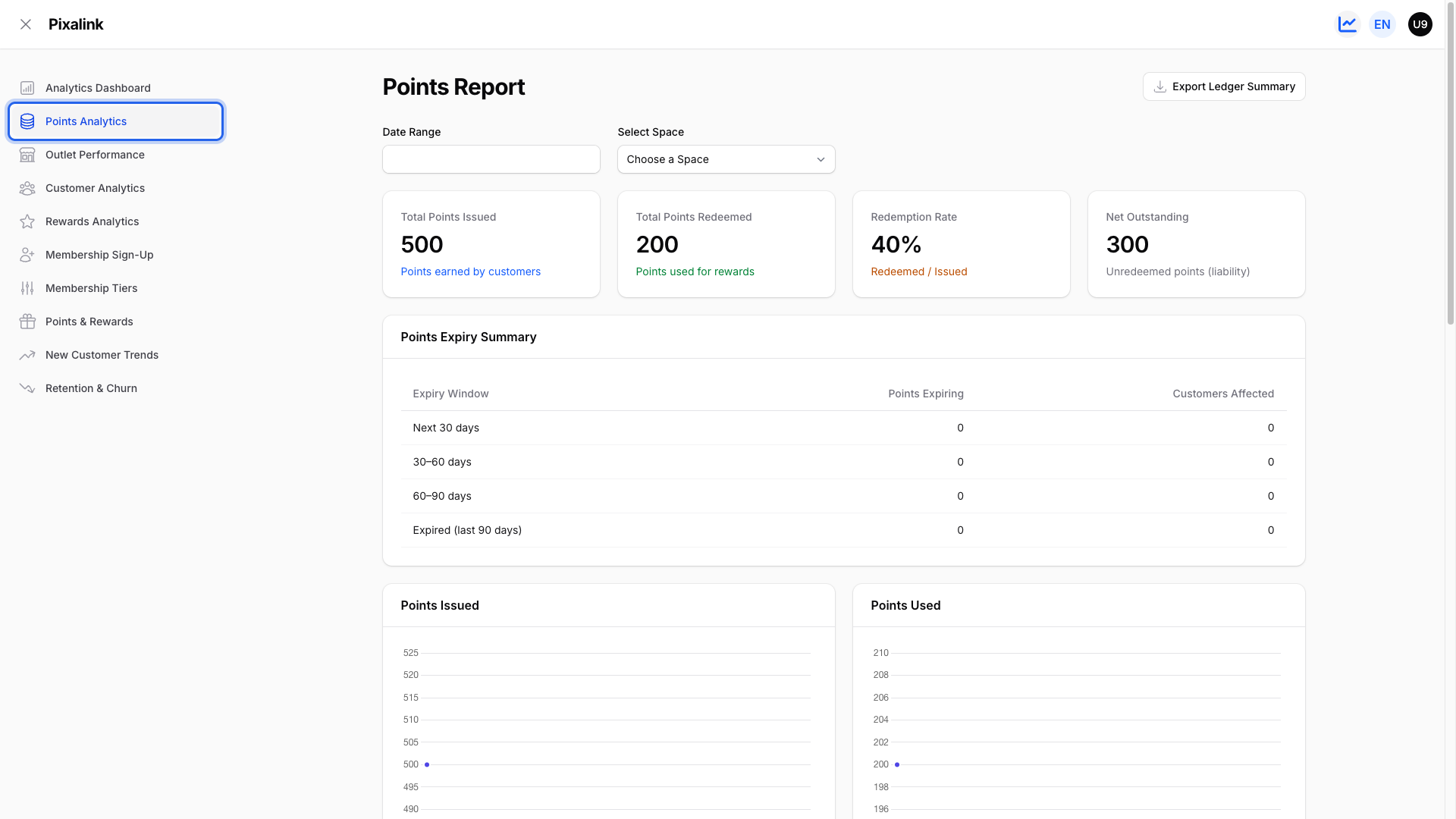Select the '30–60 days' row
The width and height of the screenshot is (1456, 819).
(843, 462)
